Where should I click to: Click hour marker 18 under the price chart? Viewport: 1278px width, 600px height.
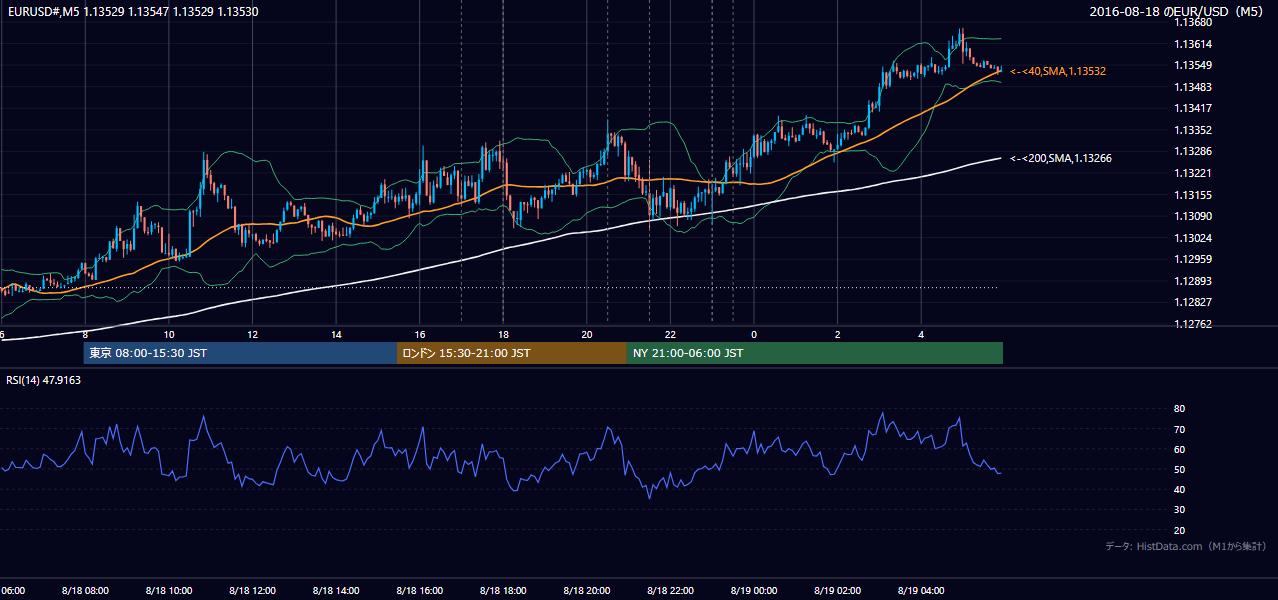tap(503, 334)
